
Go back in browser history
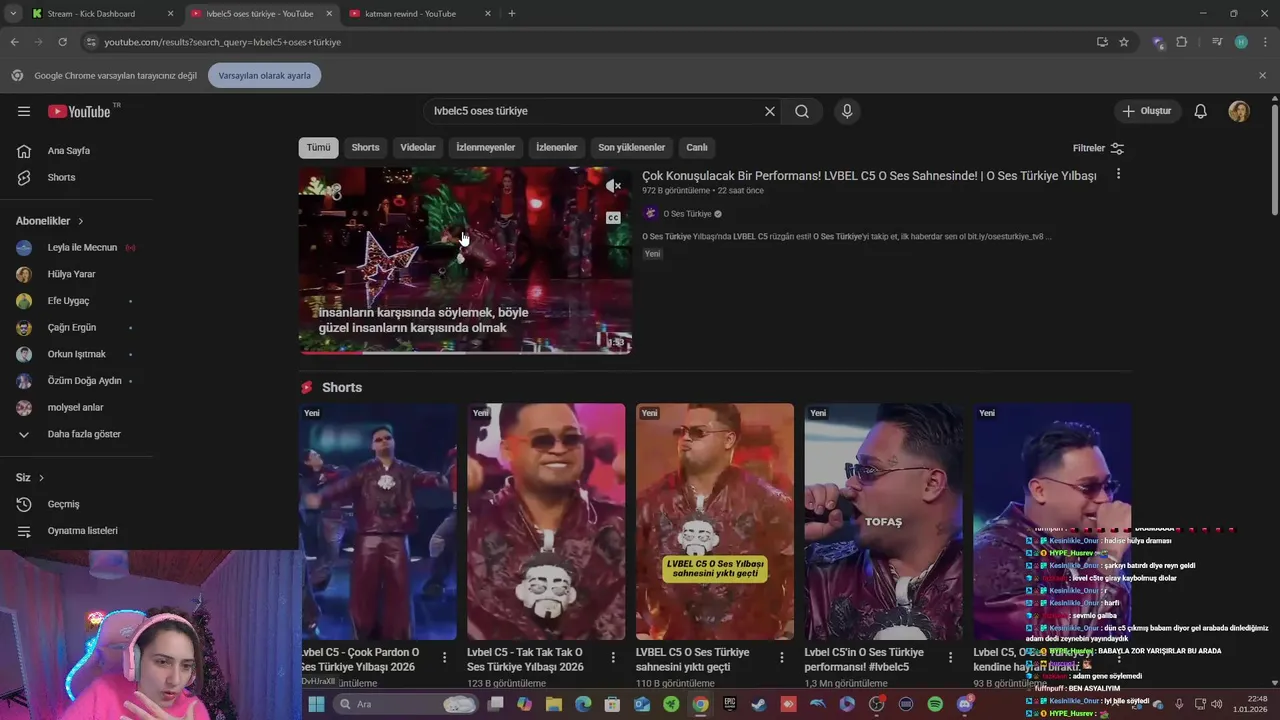pos(14,42)
